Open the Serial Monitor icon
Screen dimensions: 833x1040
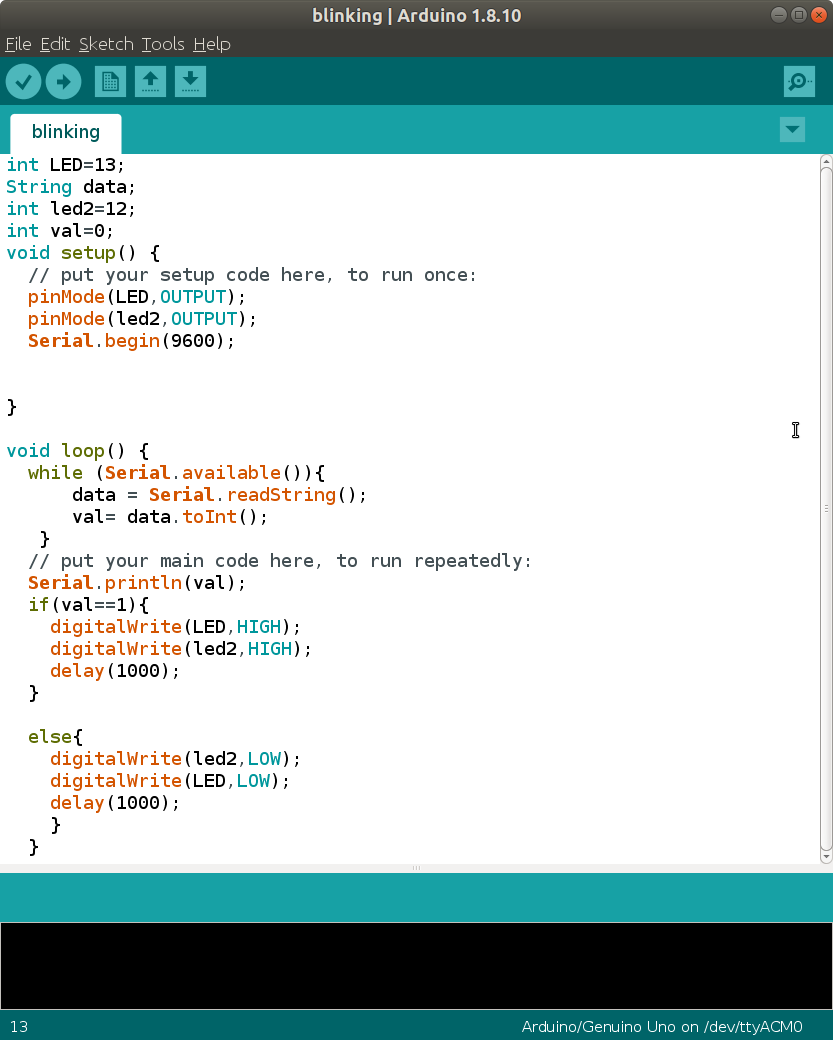[798, 81]
